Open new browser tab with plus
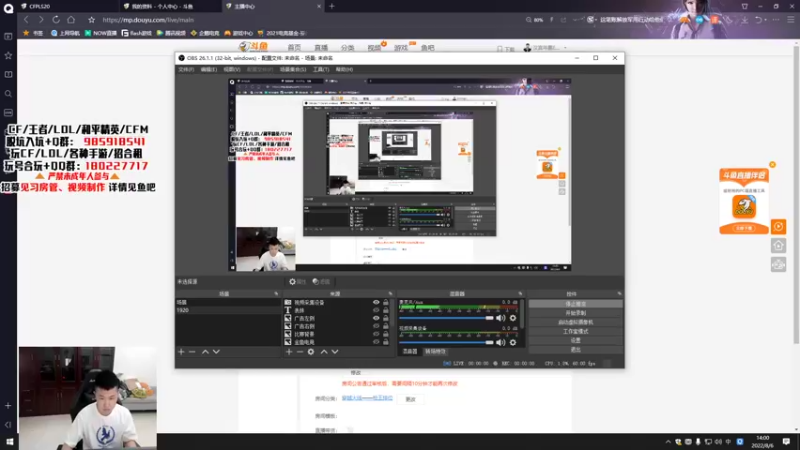800x450 pixels. [332, 6]
